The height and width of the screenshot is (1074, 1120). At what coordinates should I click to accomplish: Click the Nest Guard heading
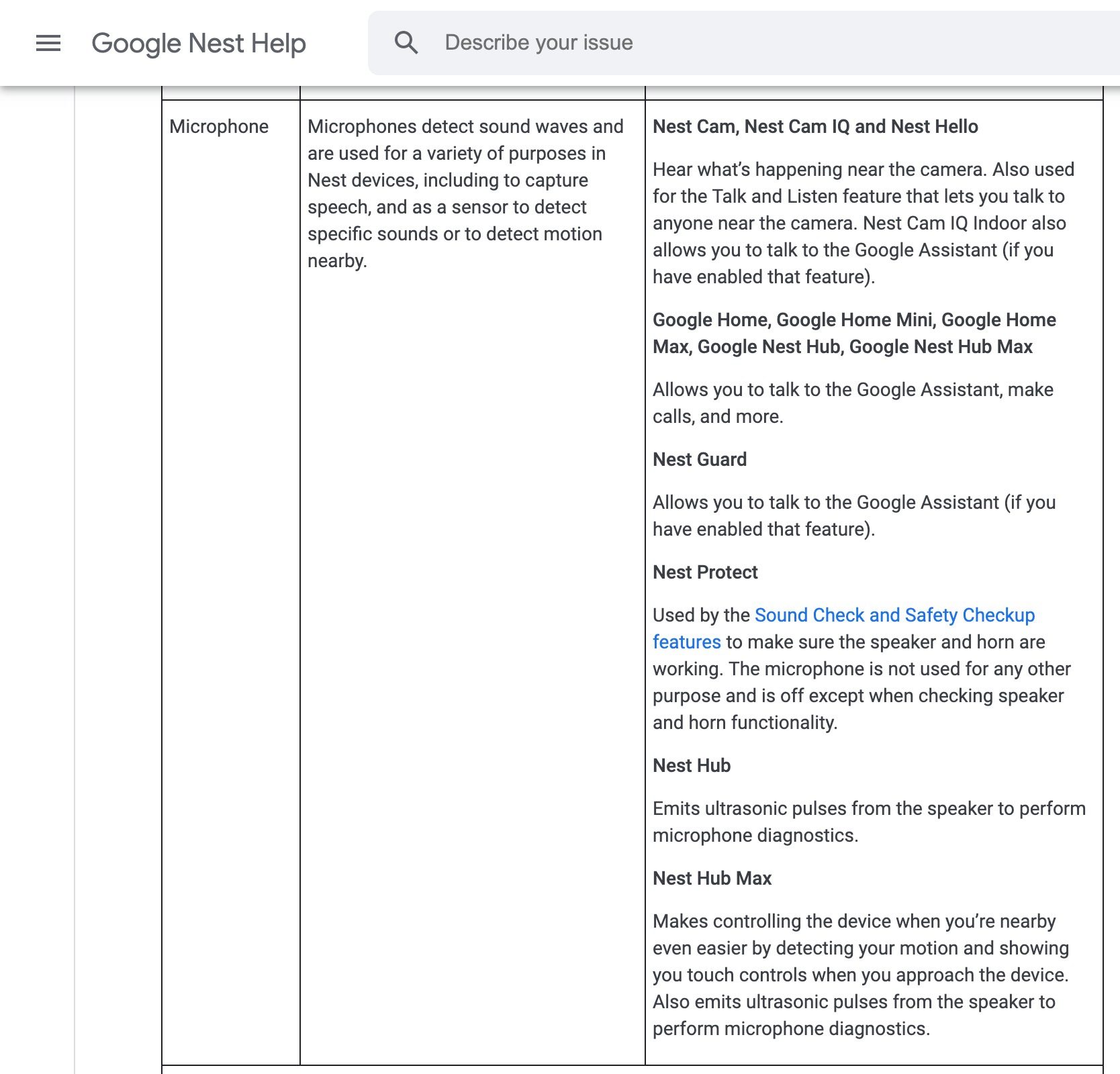pos(700,459)
